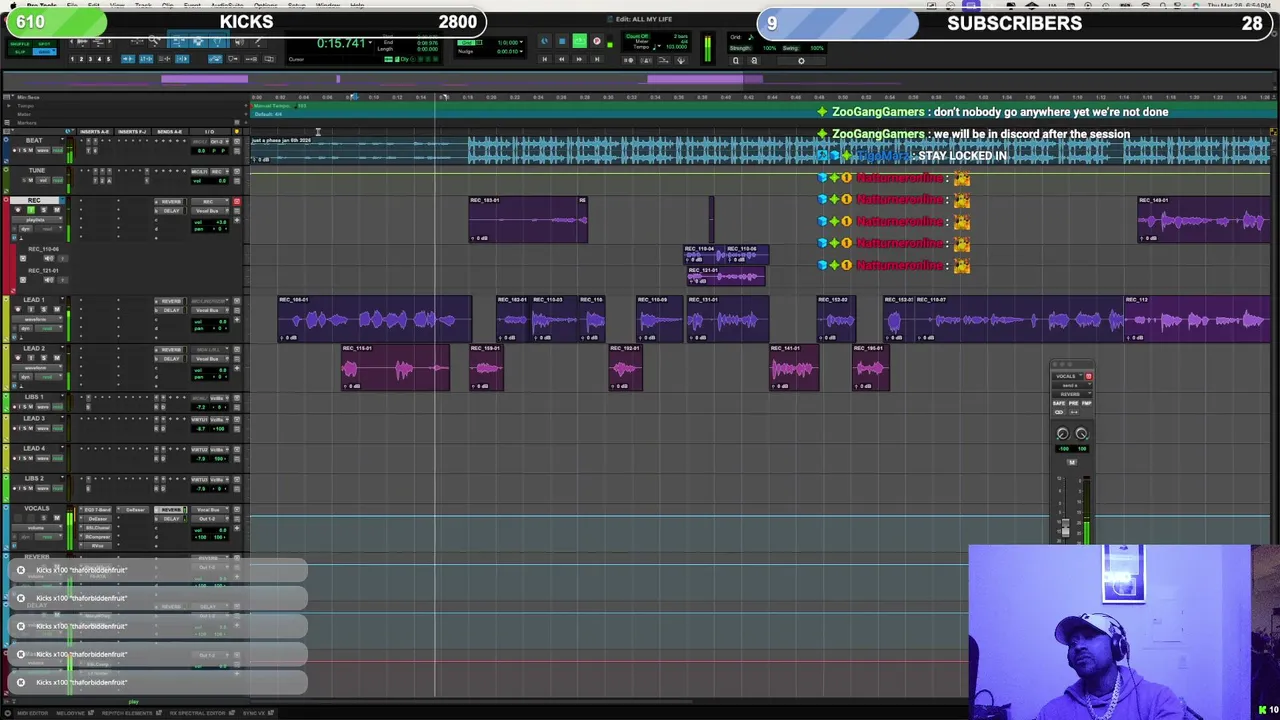The width and height of the screenshot is (1280, 720).
Task: Recall zoom preset 1
Action: click(72, 59)
